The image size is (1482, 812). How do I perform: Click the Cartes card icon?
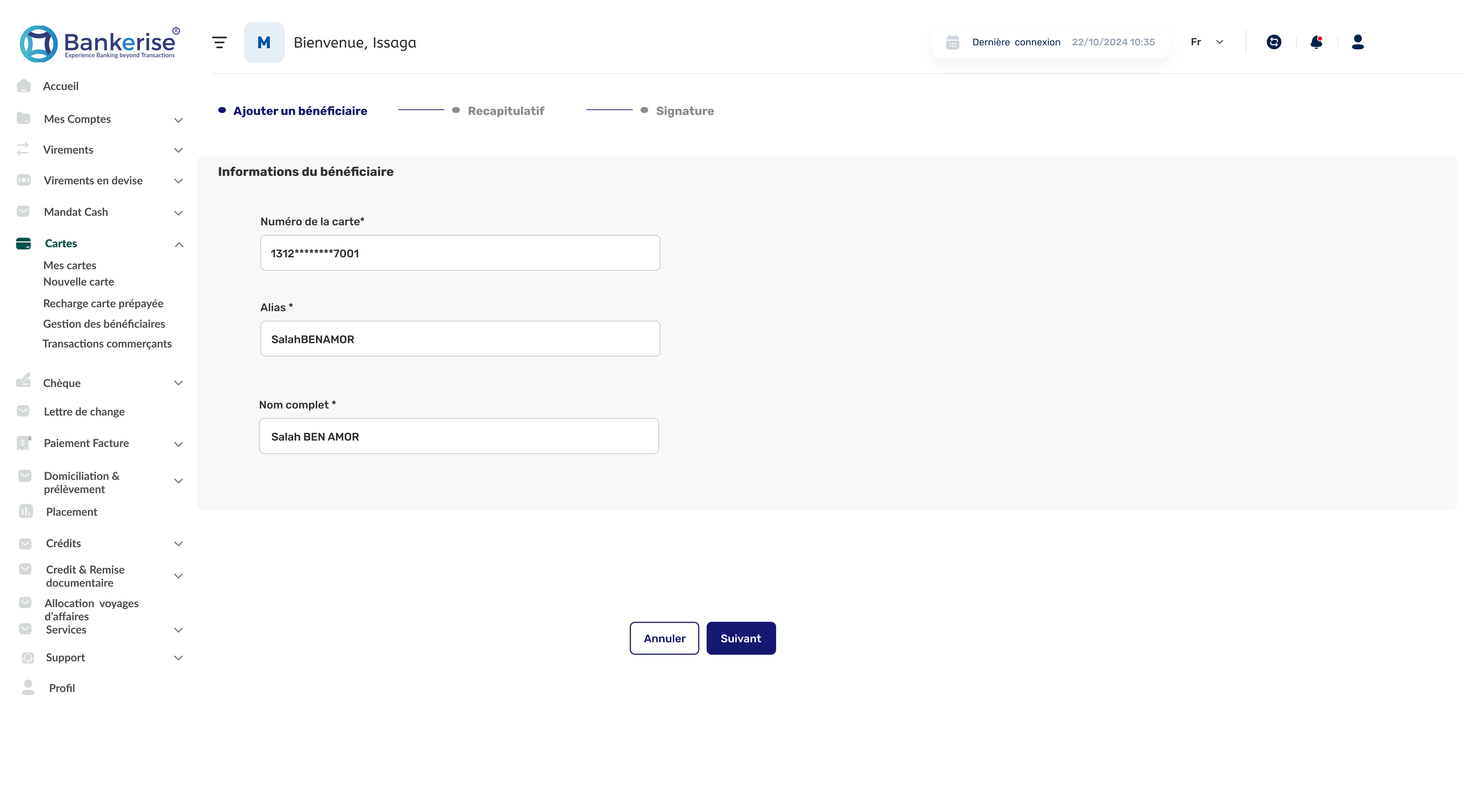click(x=24, y=243)
